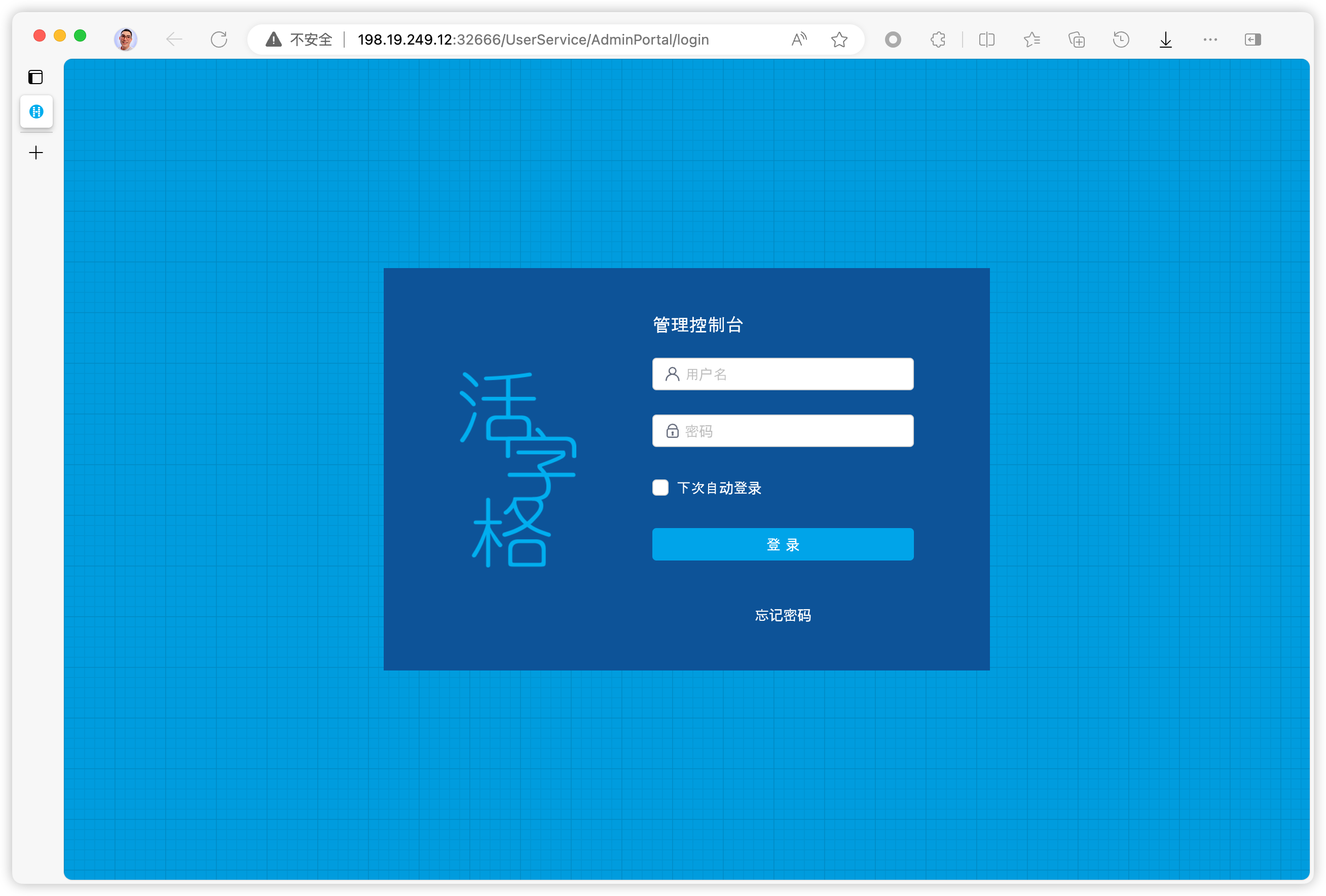Toggle the split screen icon
This screenshot has height=896, width=1326.
(986, 40)
